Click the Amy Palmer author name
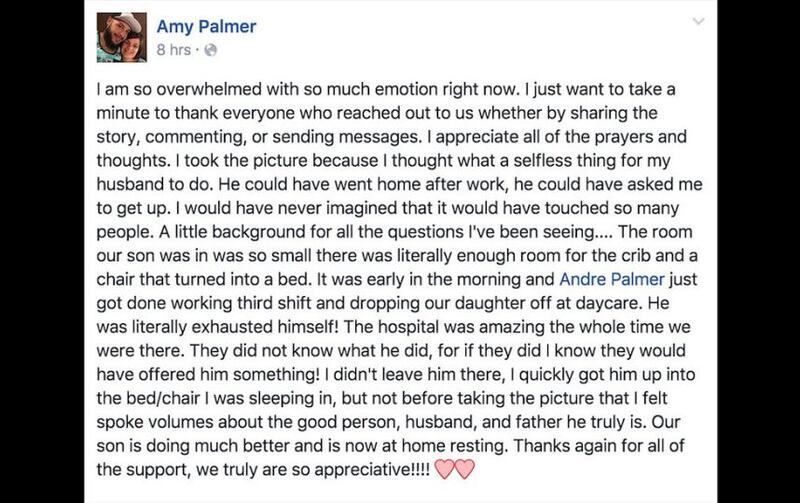Screen dimensions: 800x503 pyautogui.click(x=206, y=26)
